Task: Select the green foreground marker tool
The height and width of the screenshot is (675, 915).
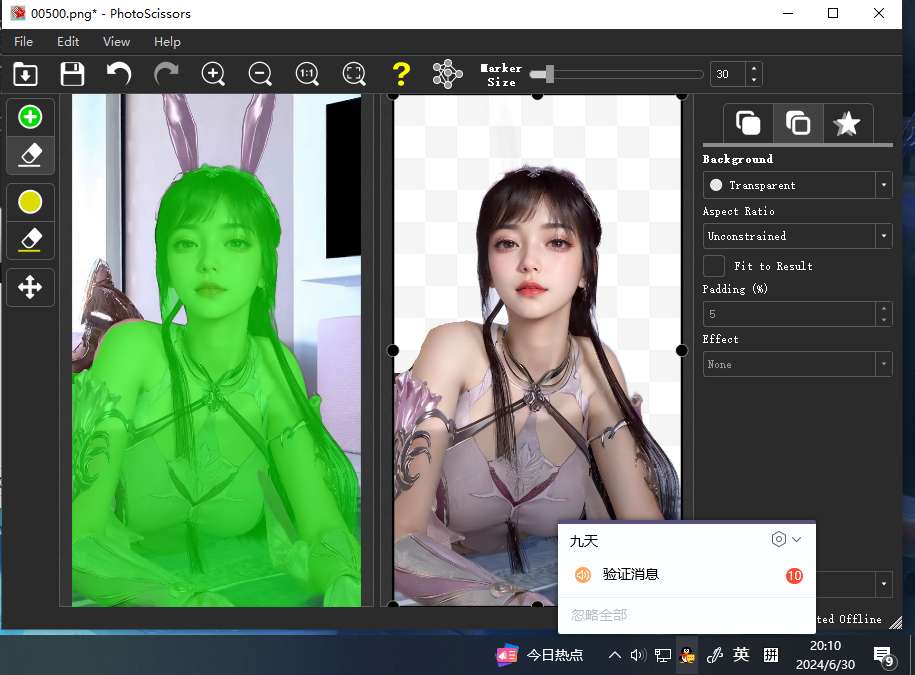Action: click(x=30, y=118)
